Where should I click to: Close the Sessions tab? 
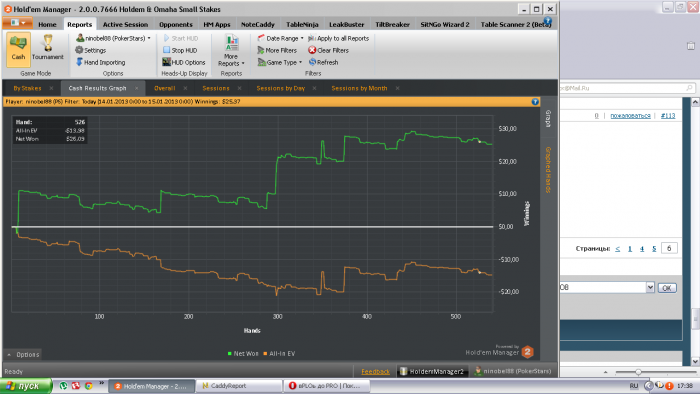pyautogui.click(x=240, y=88)
